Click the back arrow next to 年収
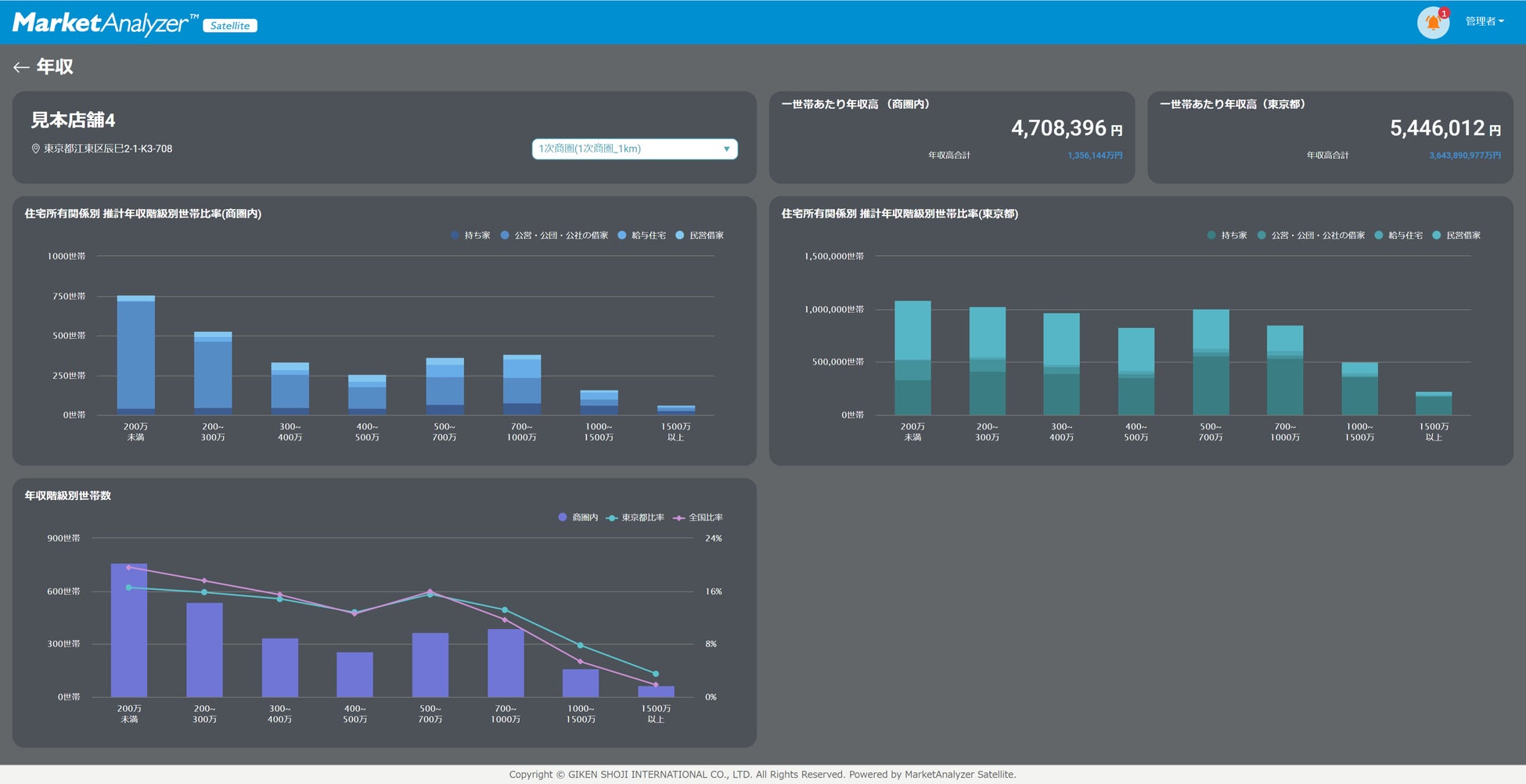 (x=21, y=67)
